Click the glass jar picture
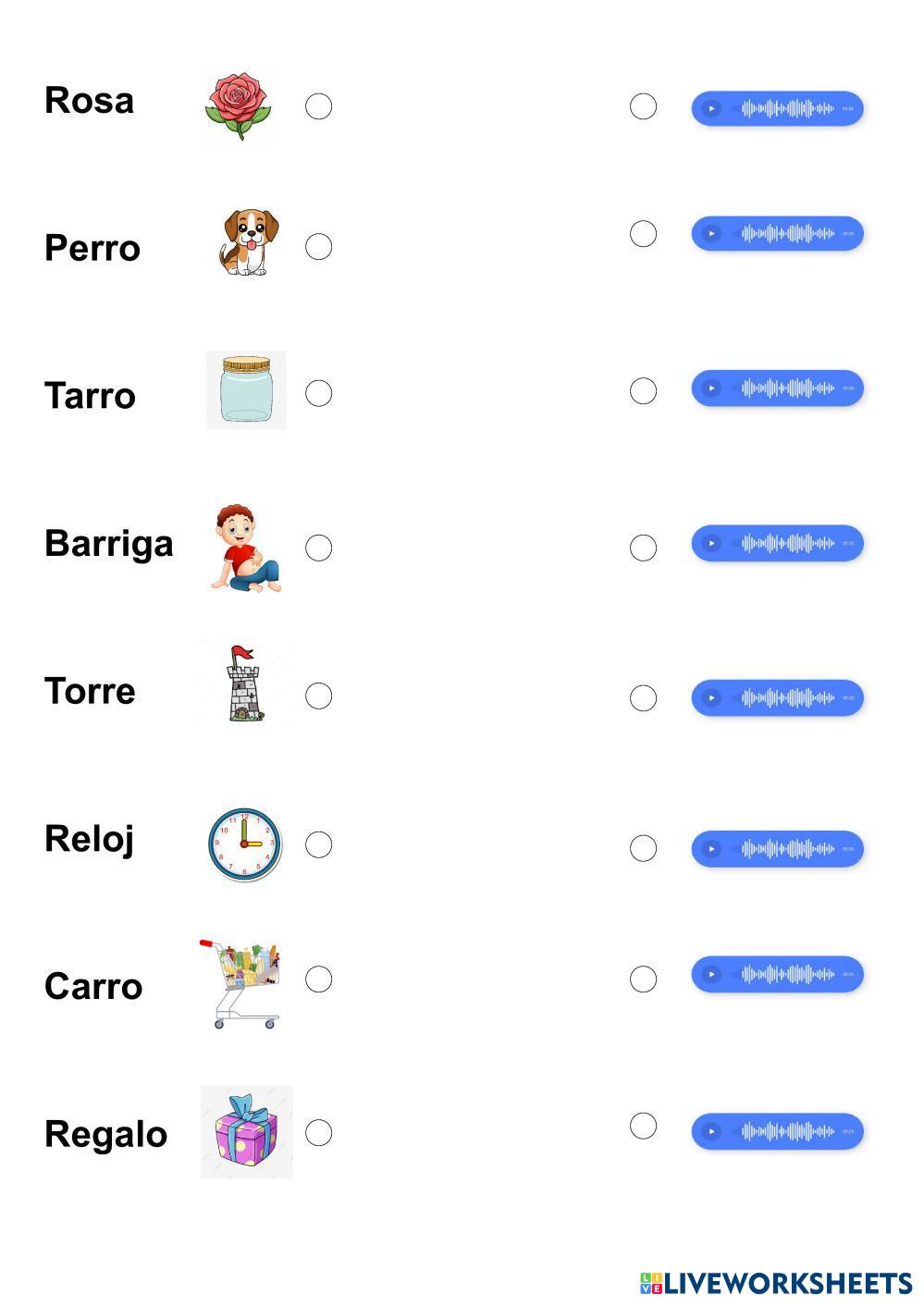The height and width of the screenshot is (1306, 924). (245, 390)
